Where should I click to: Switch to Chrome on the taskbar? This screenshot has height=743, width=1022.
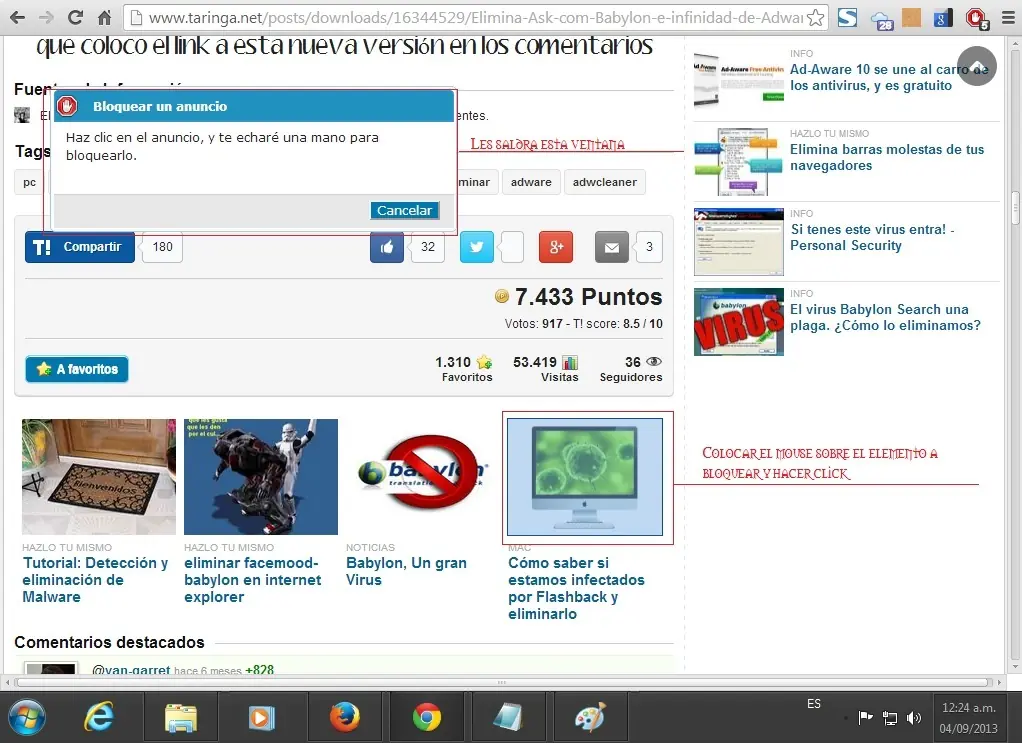(426, 718)
